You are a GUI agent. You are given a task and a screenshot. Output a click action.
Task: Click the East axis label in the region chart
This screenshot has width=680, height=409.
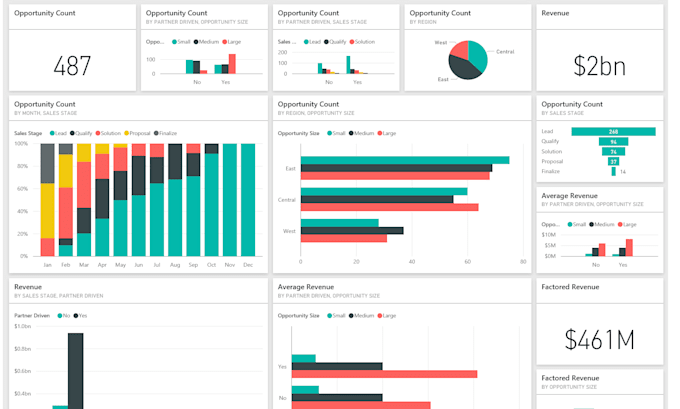tap(291, 168)
